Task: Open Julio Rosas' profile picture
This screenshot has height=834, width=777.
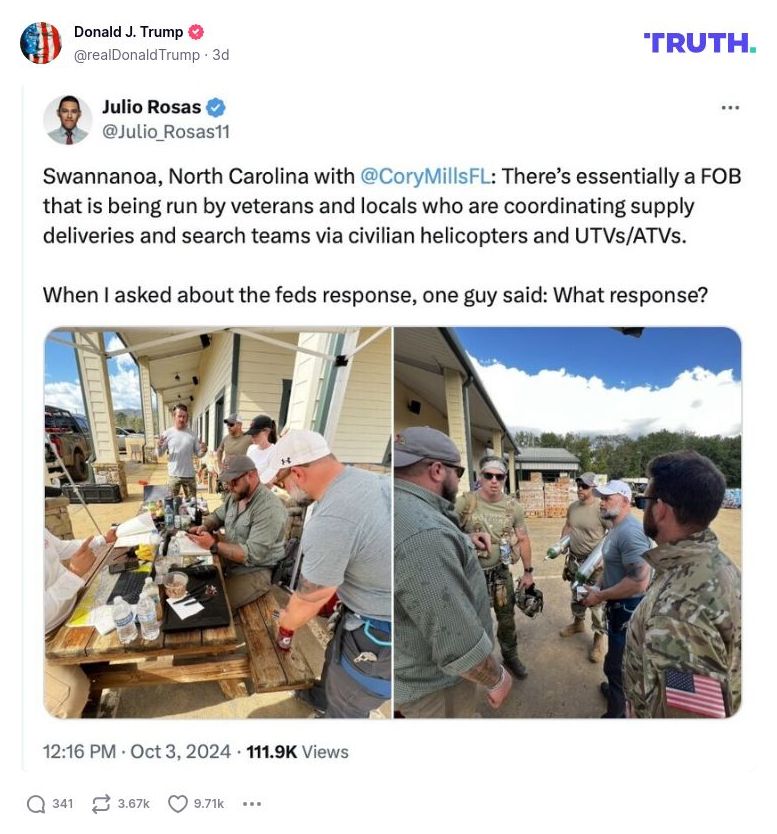Action: (x=68, y=120)
